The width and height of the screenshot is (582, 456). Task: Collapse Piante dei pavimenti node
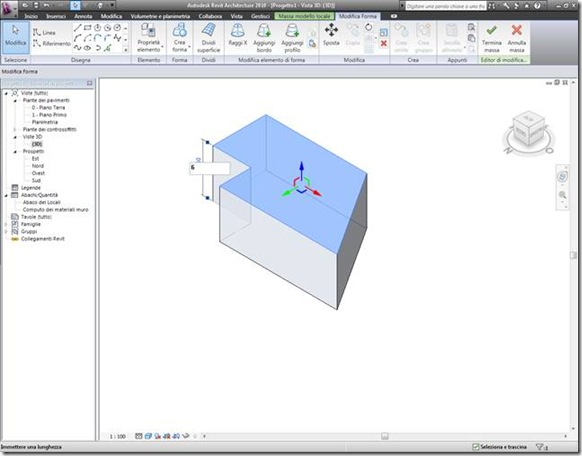15,101
